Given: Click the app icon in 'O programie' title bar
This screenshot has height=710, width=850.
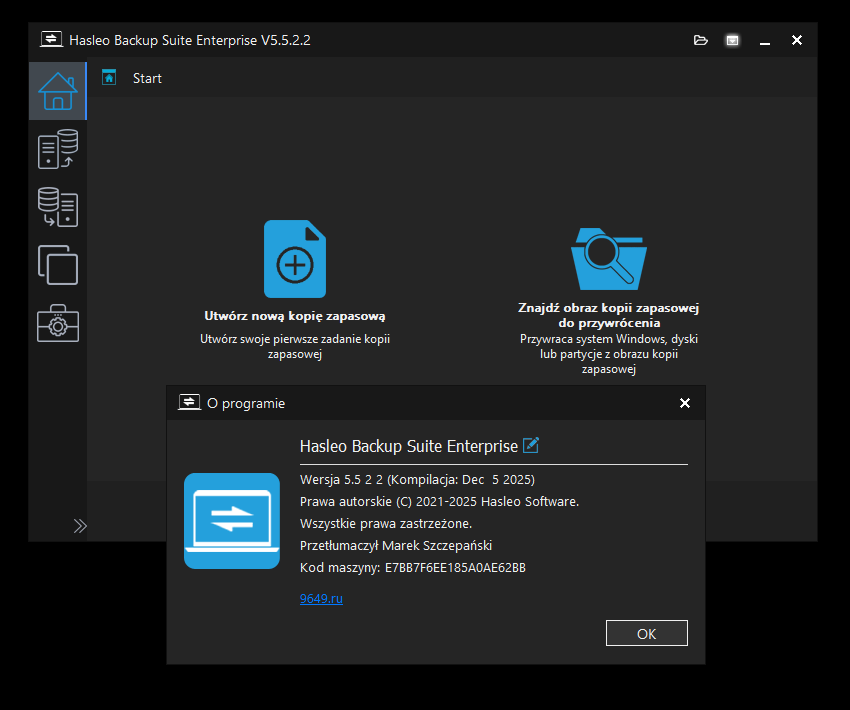Looking at the screenshot, I should [189, 402].
